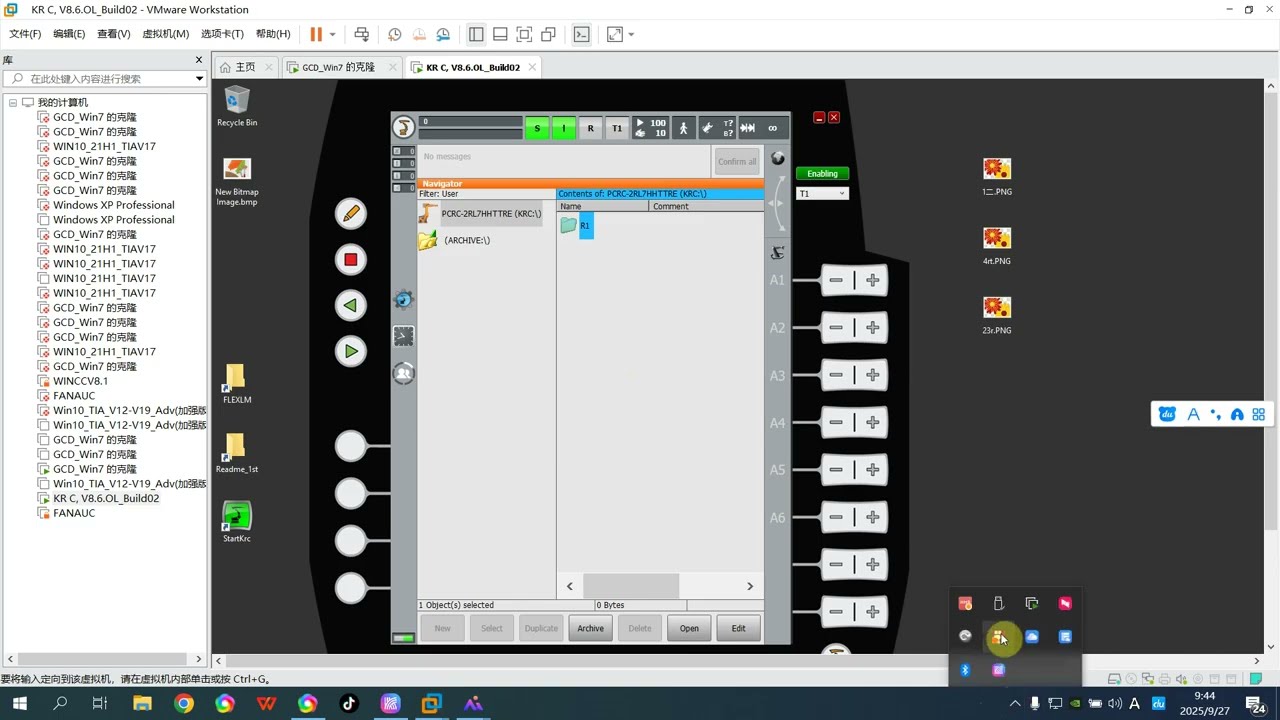Select New Bitmap Image.bmp on the desktop
The image size is (1280, 720).
tap(237, 181)
